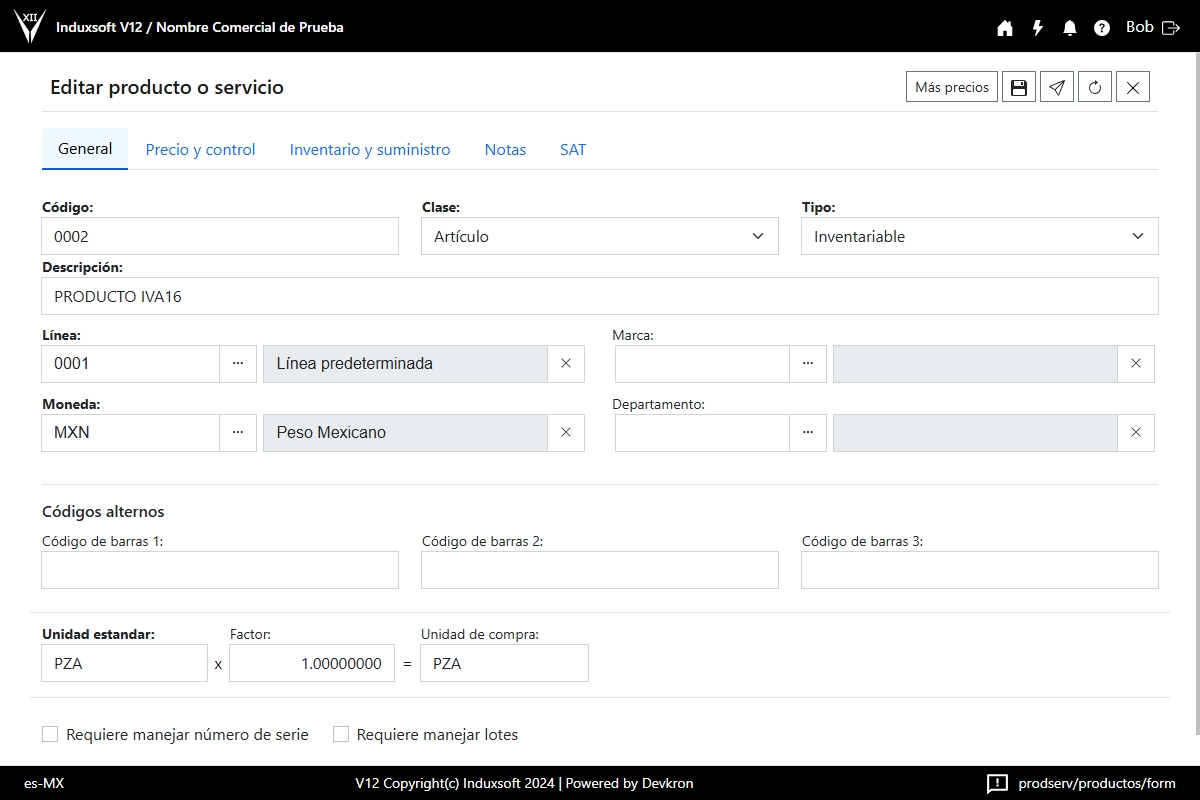Enable Requiere manejar número de serie

[50, 735]
